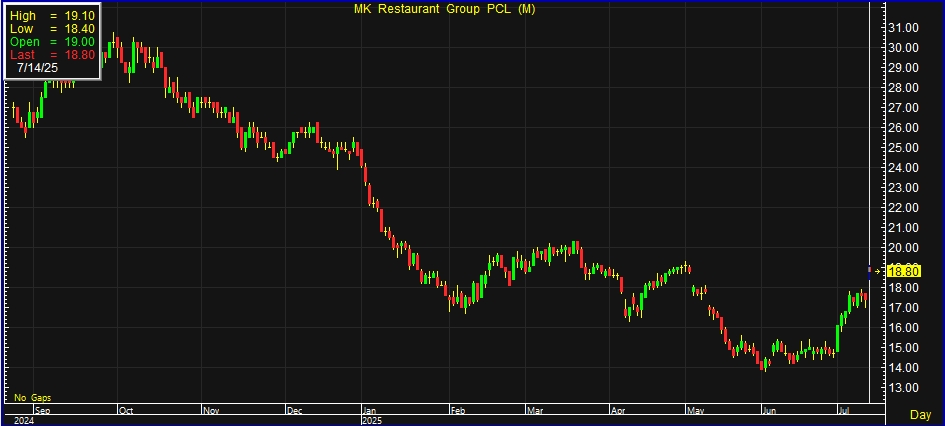Click the 2025 year label
Screen dimensions: 945x426
pos(372,420)
